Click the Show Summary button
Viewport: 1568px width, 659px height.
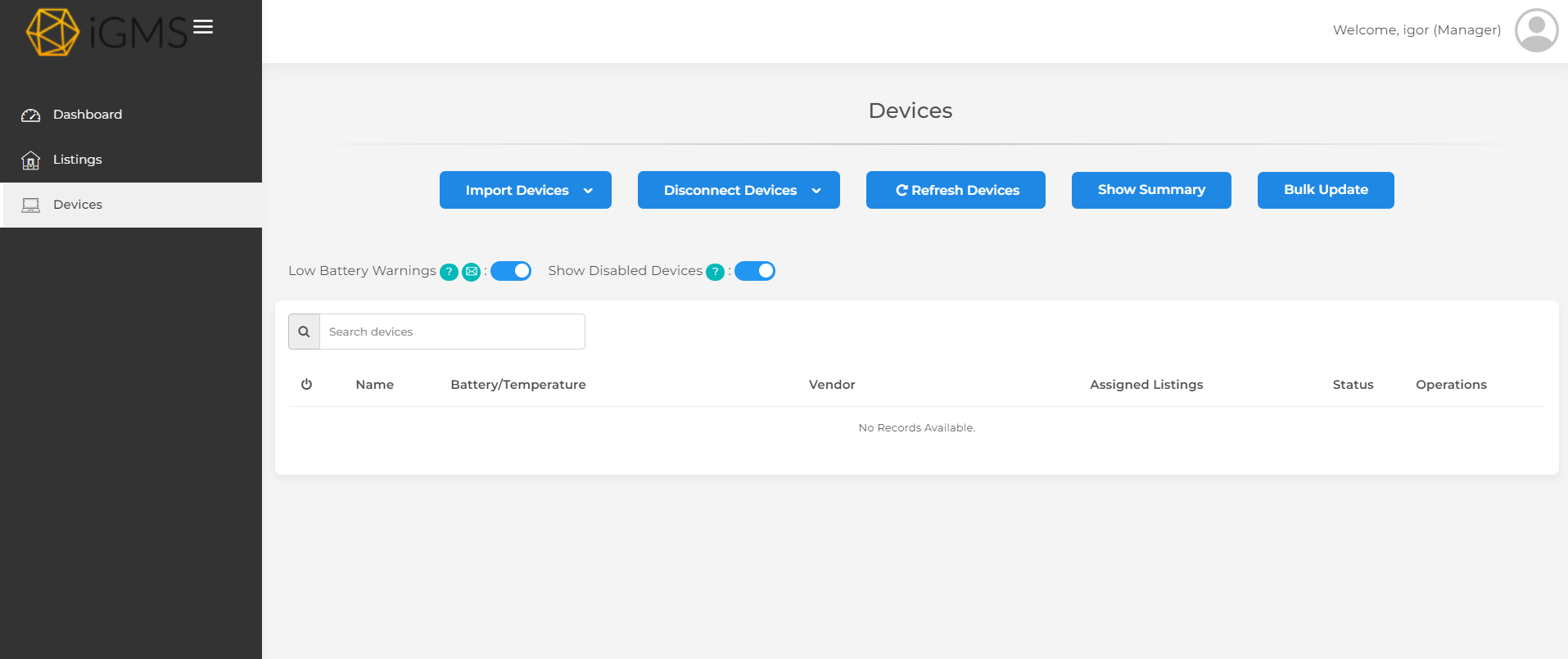pos(1150,190)
